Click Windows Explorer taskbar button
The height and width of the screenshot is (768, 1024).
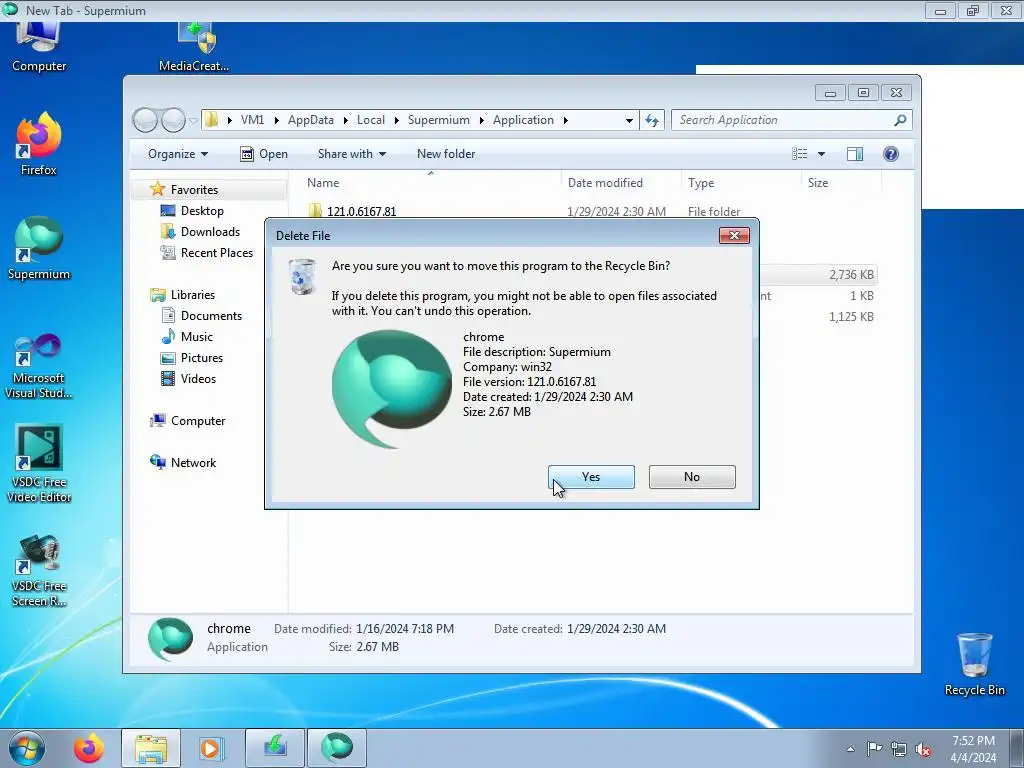[151, 748]
